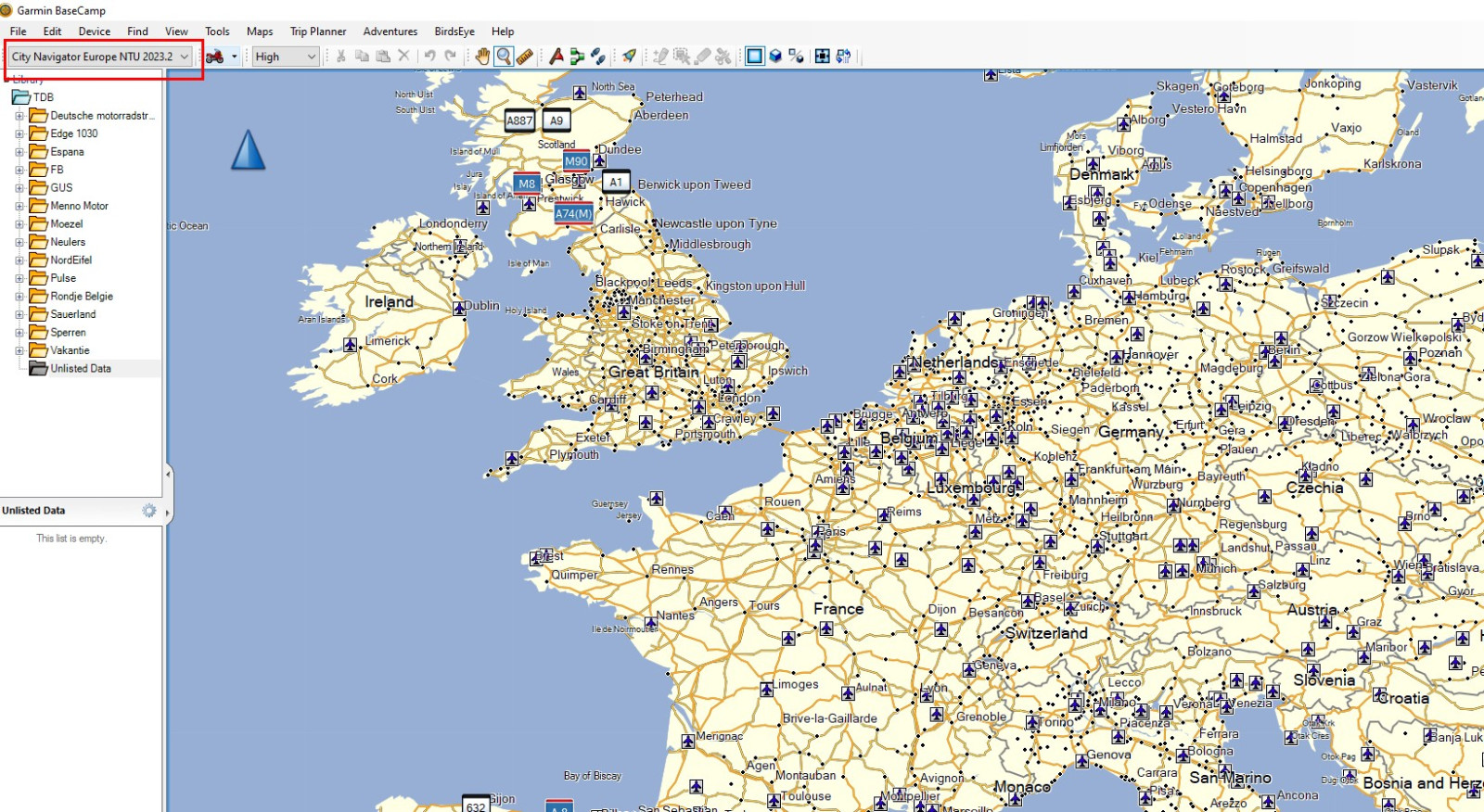Open the File menu
The width and height of the screenshot is (1484, 812).
coord(18,32)
